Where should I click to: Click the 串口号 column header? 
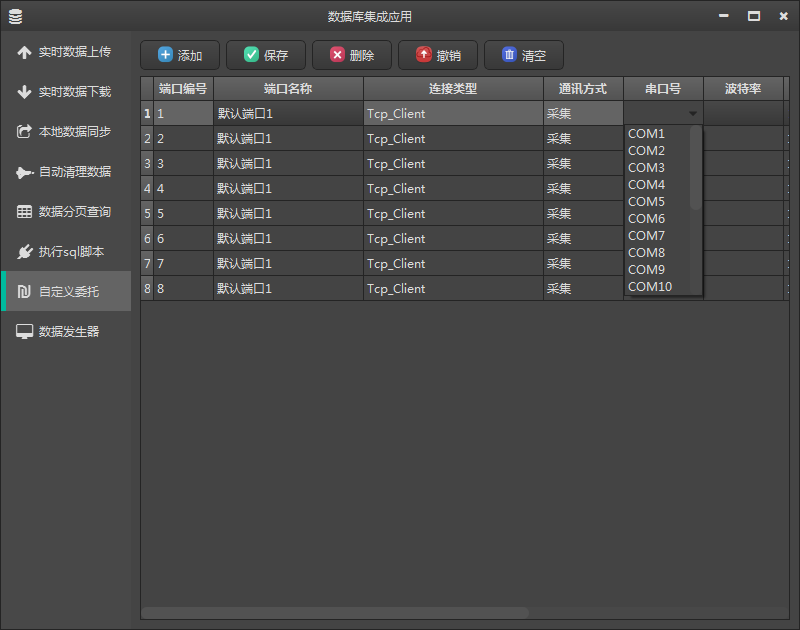pyautogui.click(x=663, y=89)
